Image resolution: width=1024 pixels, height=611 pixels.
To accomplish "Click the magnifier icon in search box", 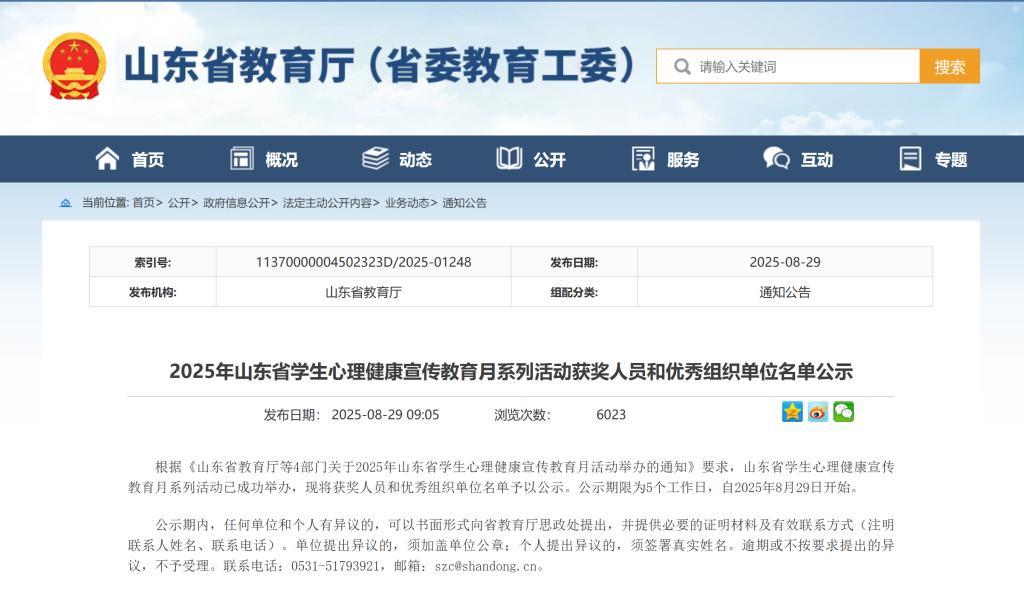I will pos(682,67).
